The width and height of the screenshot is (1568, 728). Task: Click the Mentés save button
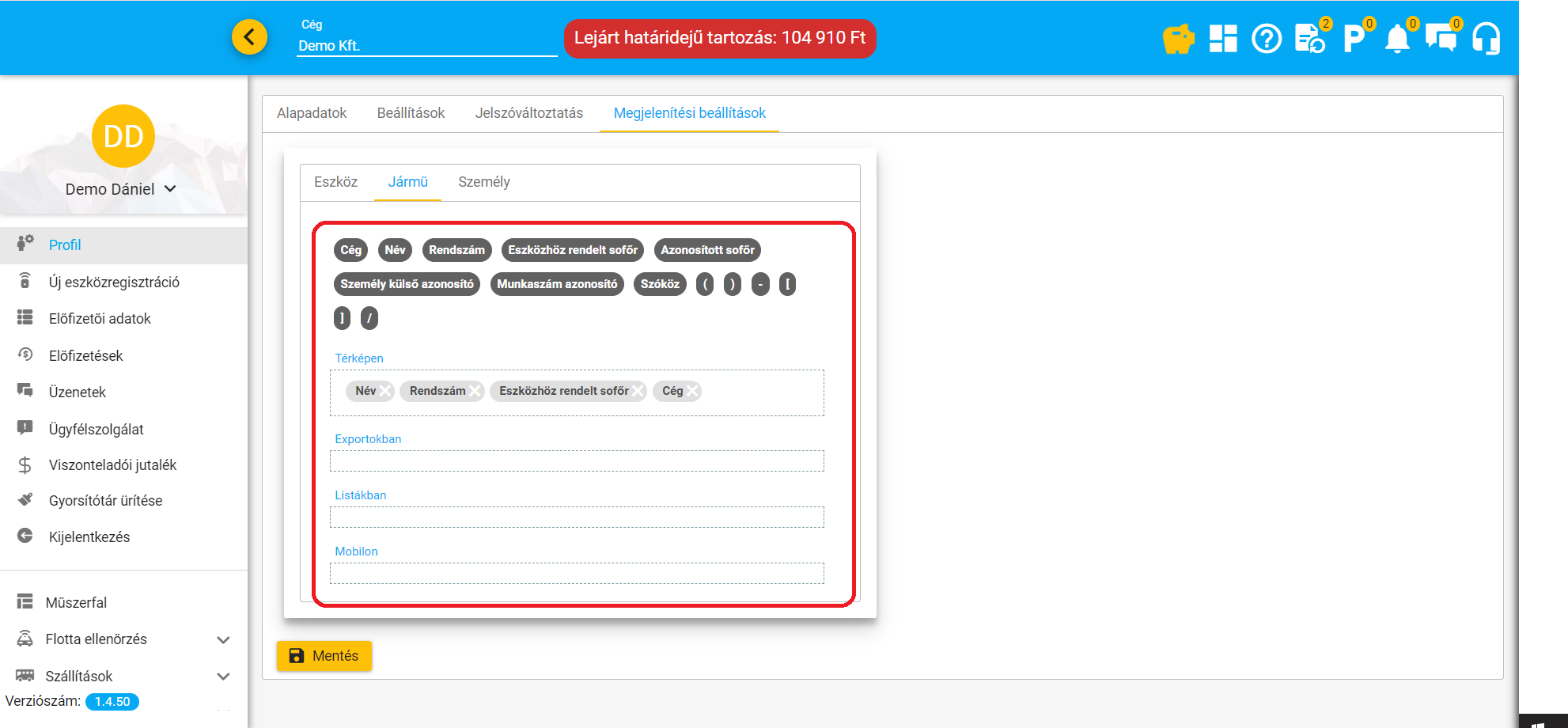[324, 656]
